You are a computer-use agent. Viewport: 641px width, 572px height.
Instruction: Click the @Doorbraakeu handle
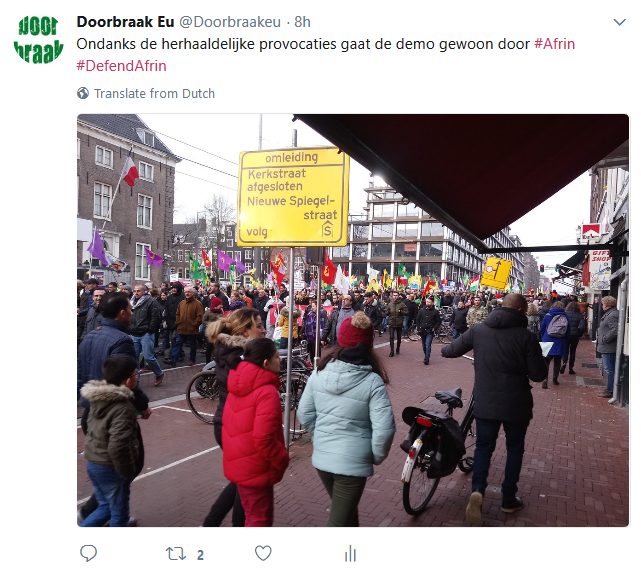[x=230, y=22]
